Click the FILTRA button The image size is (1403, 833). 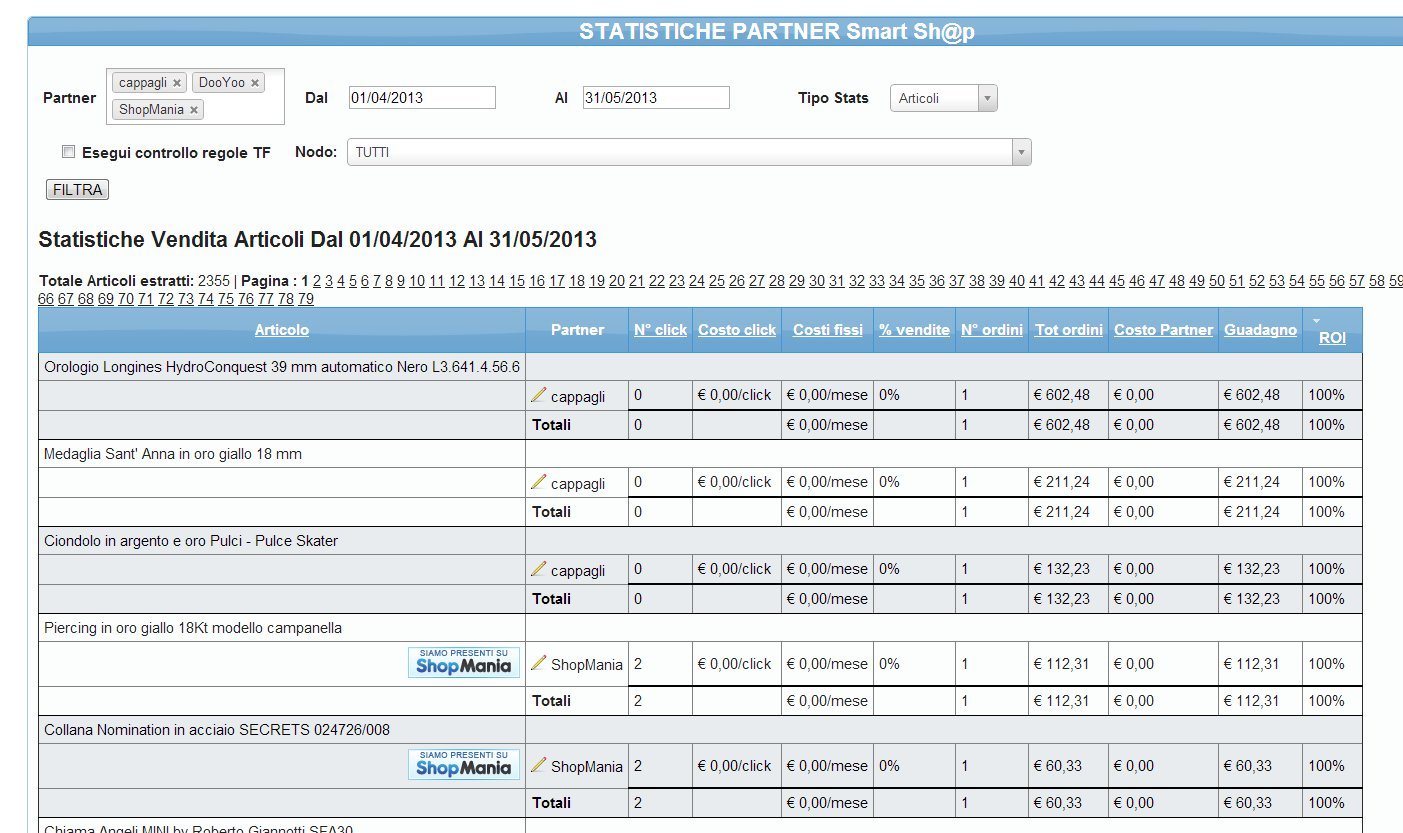[78, 190]
